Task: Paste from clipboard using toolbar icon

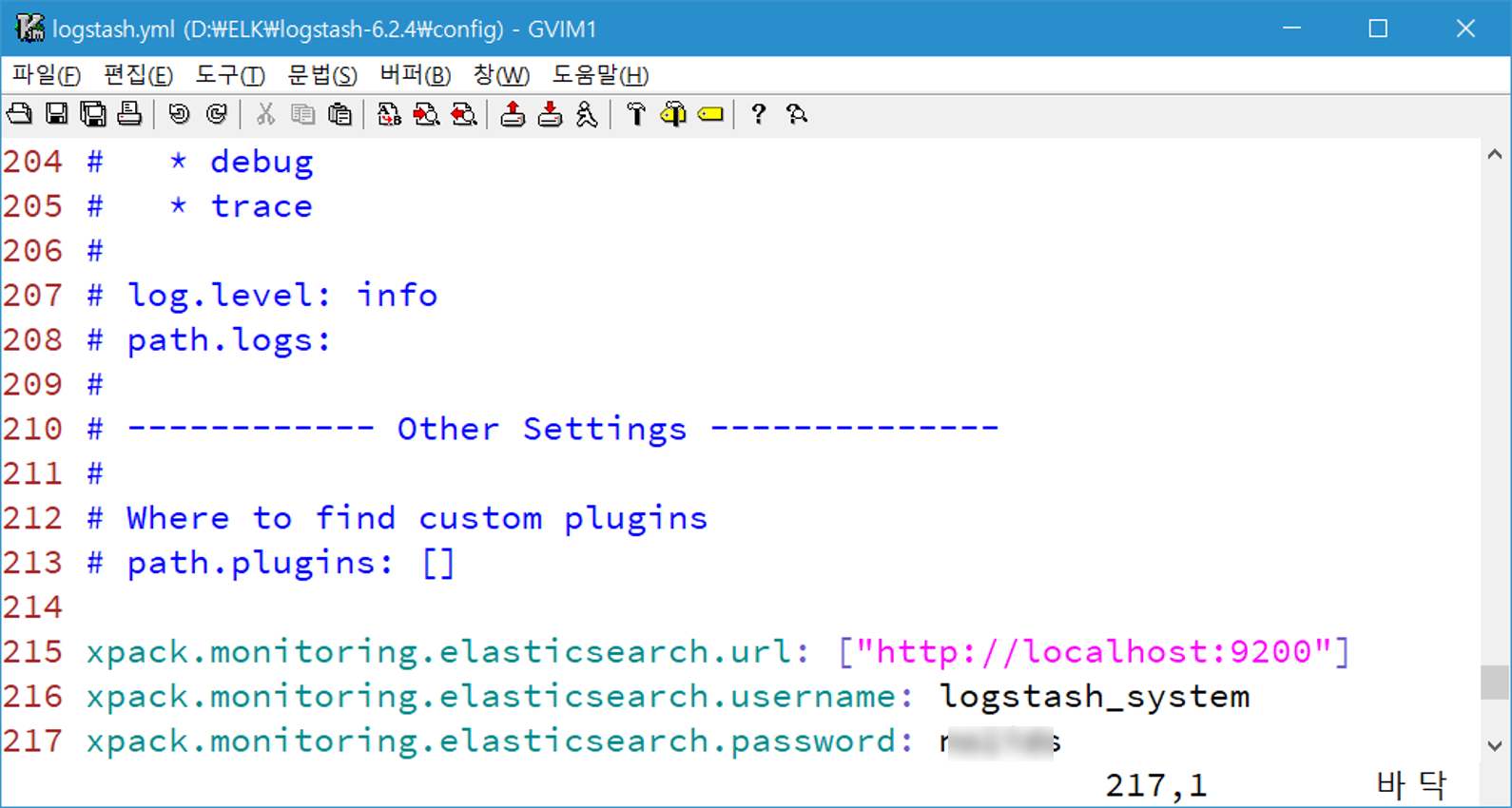Action: pyautogui.click(x=339, y=114)
